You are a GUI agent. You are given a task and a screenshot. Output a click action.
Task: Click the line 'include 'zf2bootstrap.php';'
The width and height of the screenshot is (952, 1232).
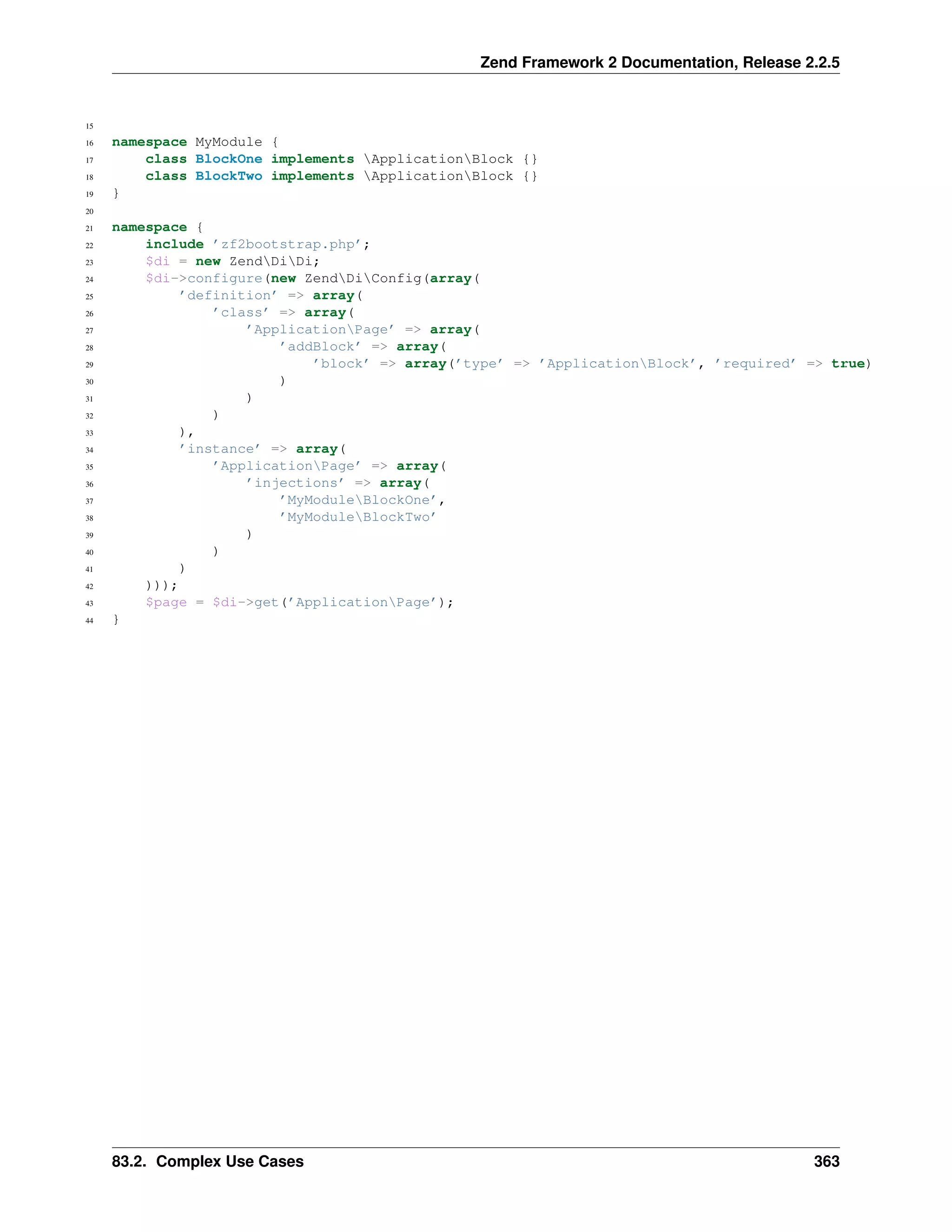pyautogui.click(x=258, y=244)
